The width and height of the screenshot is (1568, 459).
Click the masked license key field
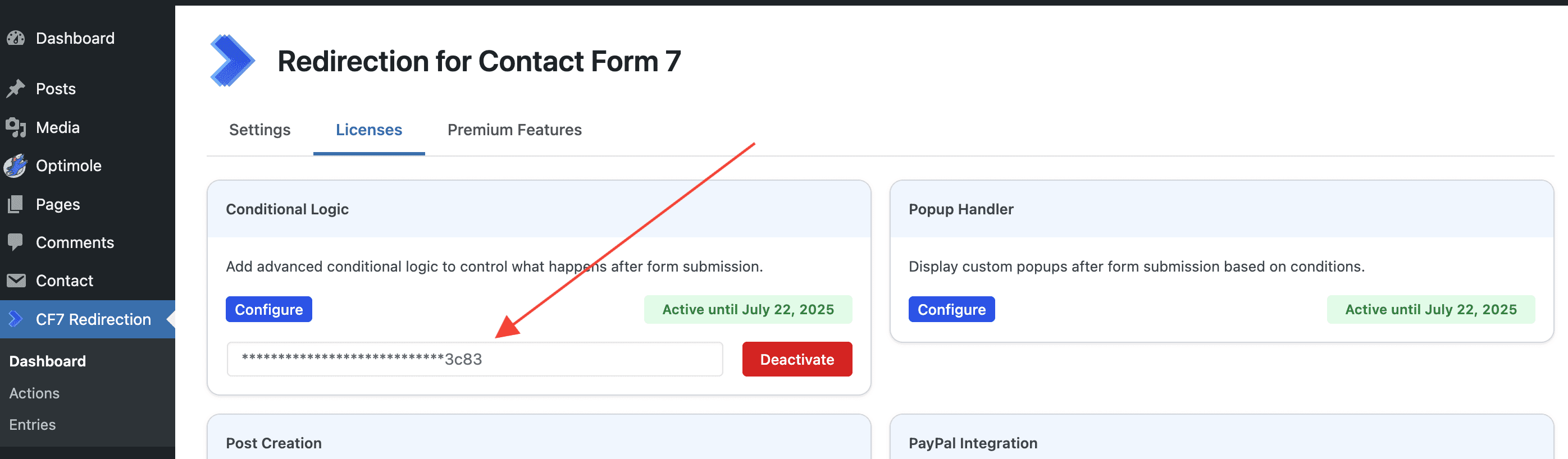tap(475, 359)
